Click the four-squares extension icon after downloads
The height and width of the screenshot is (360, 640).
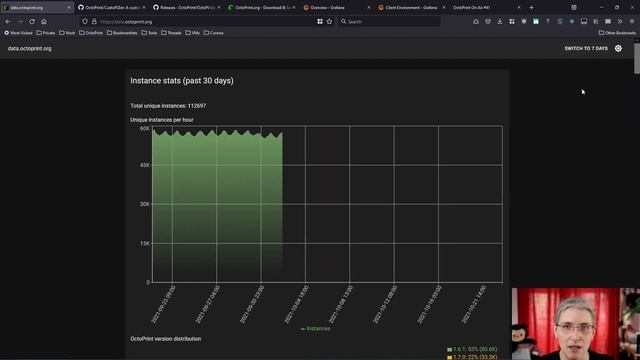512,22
